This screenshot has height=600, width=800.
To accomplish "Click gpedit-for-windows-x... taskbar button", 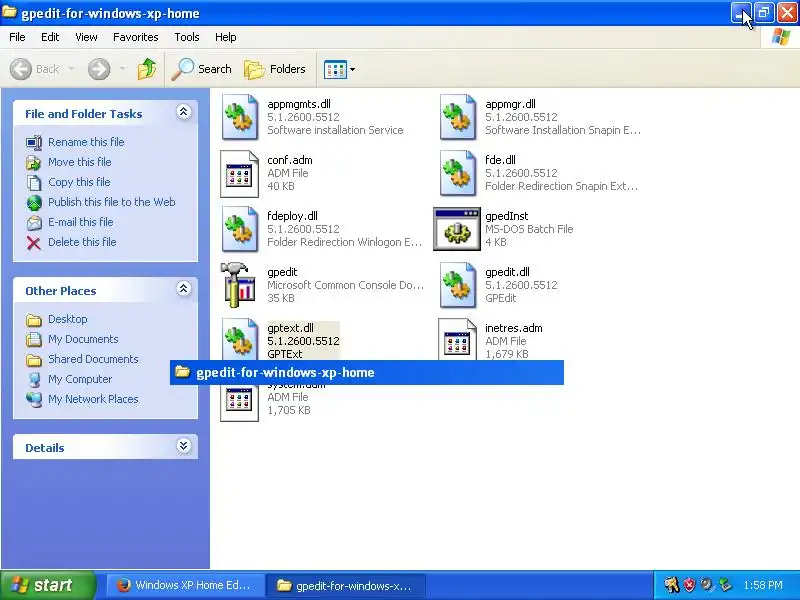I will [x=346, y=585].
